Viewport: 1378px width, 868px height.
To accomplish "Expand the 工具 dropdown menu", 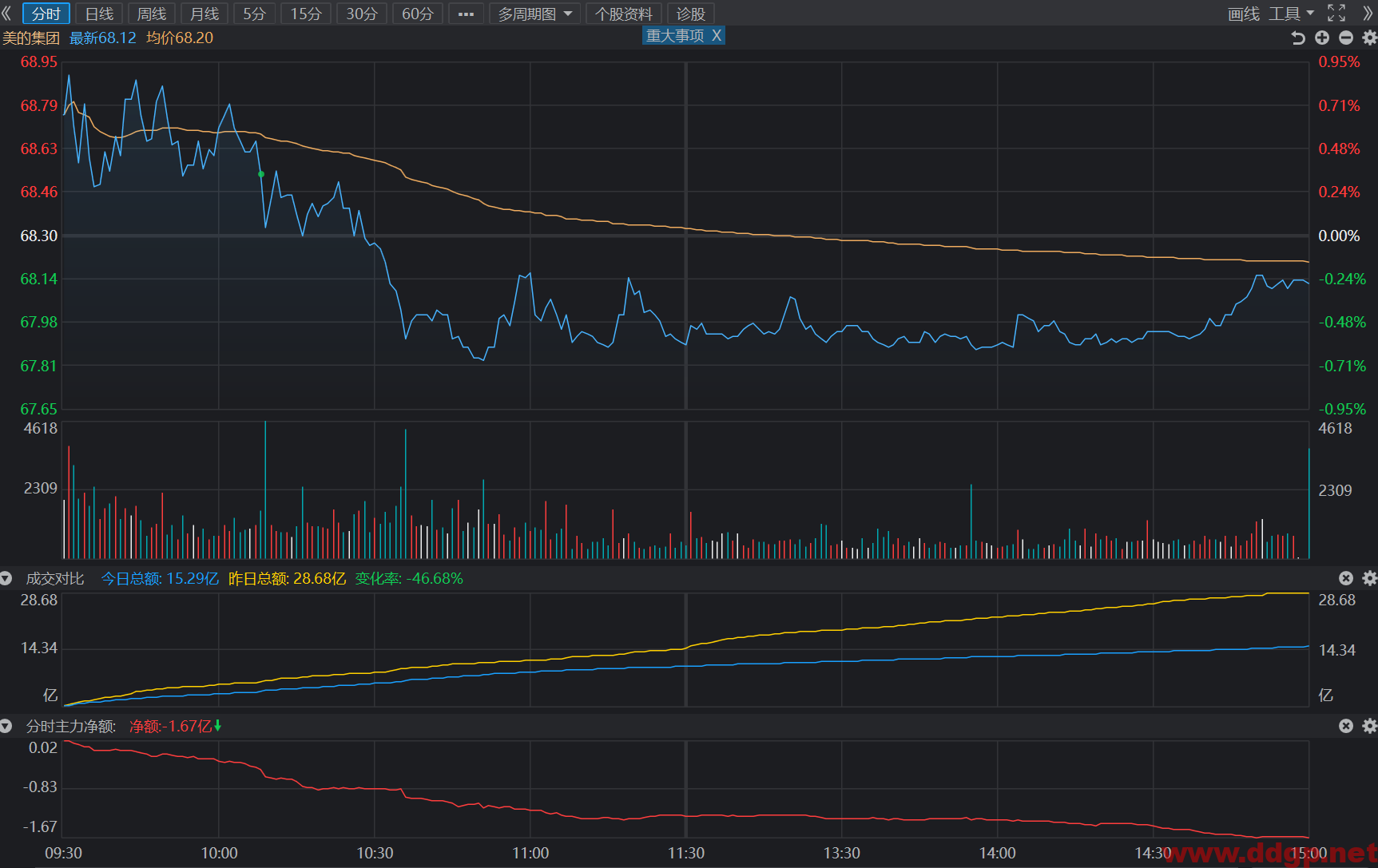I will (1291, 14).
